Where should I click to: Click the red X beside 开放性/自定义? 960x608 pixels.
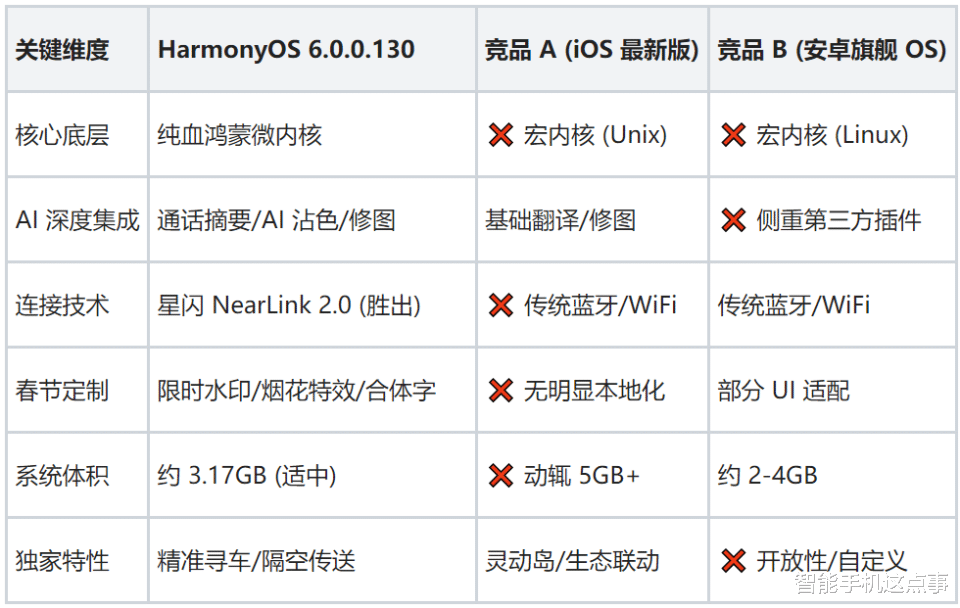coord(734,561)
